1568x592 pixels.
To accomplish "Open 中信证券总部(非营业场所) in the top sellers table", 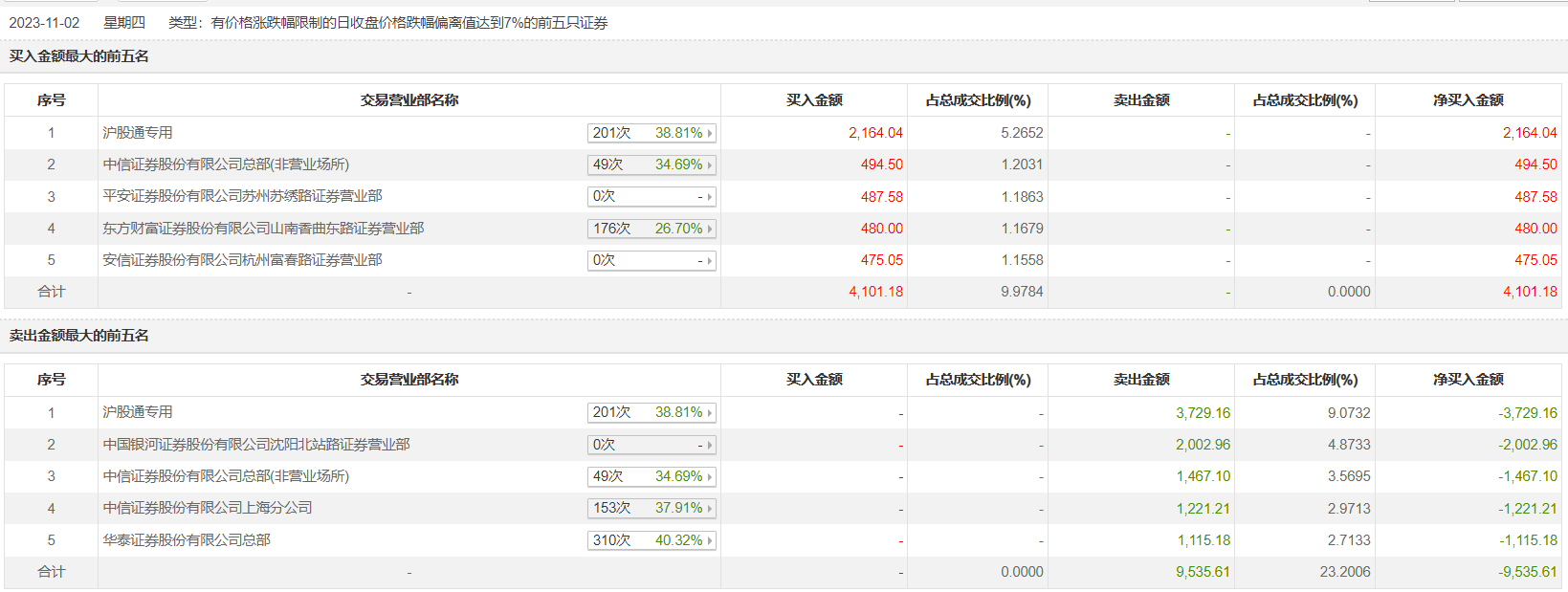I will coord(226,476).
